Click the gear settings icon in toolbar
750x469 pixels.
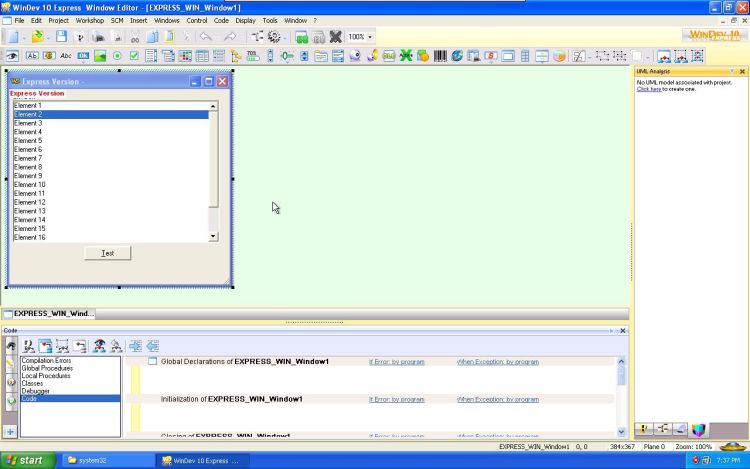coord(274,37)
